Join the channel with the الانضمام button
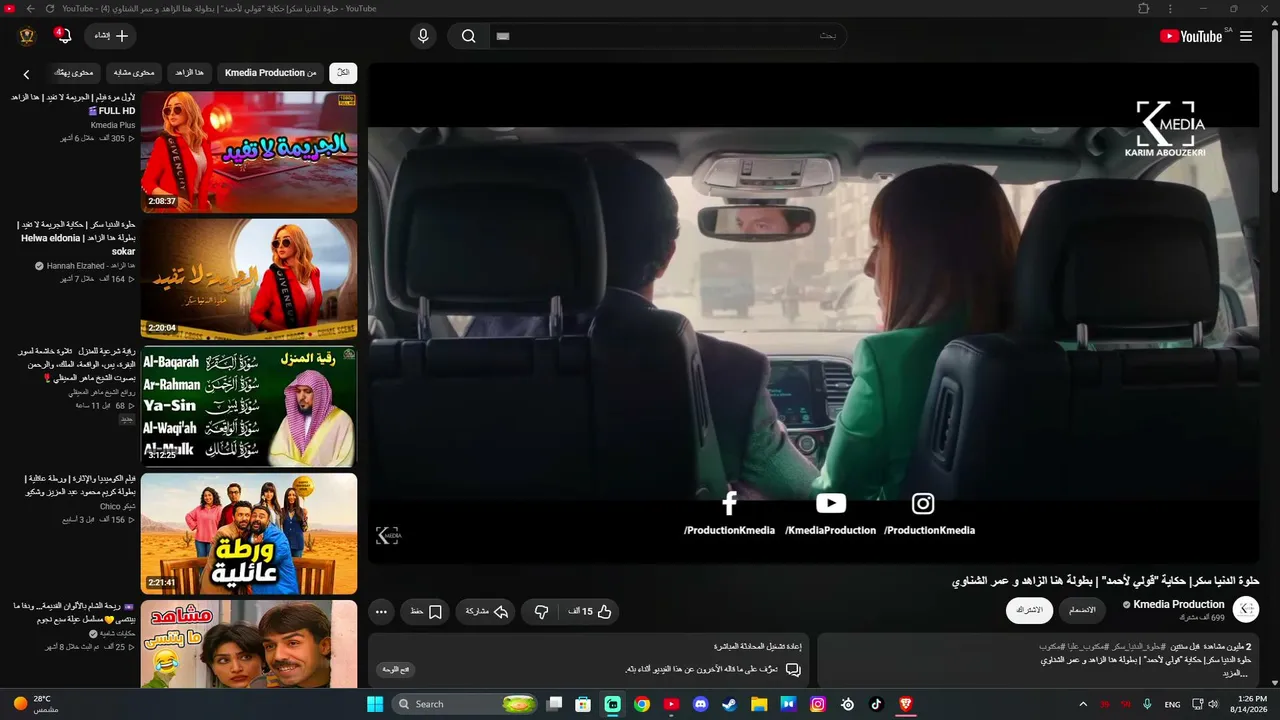The width and height of the screenshot is (1280, 720). pos(1082,610)
